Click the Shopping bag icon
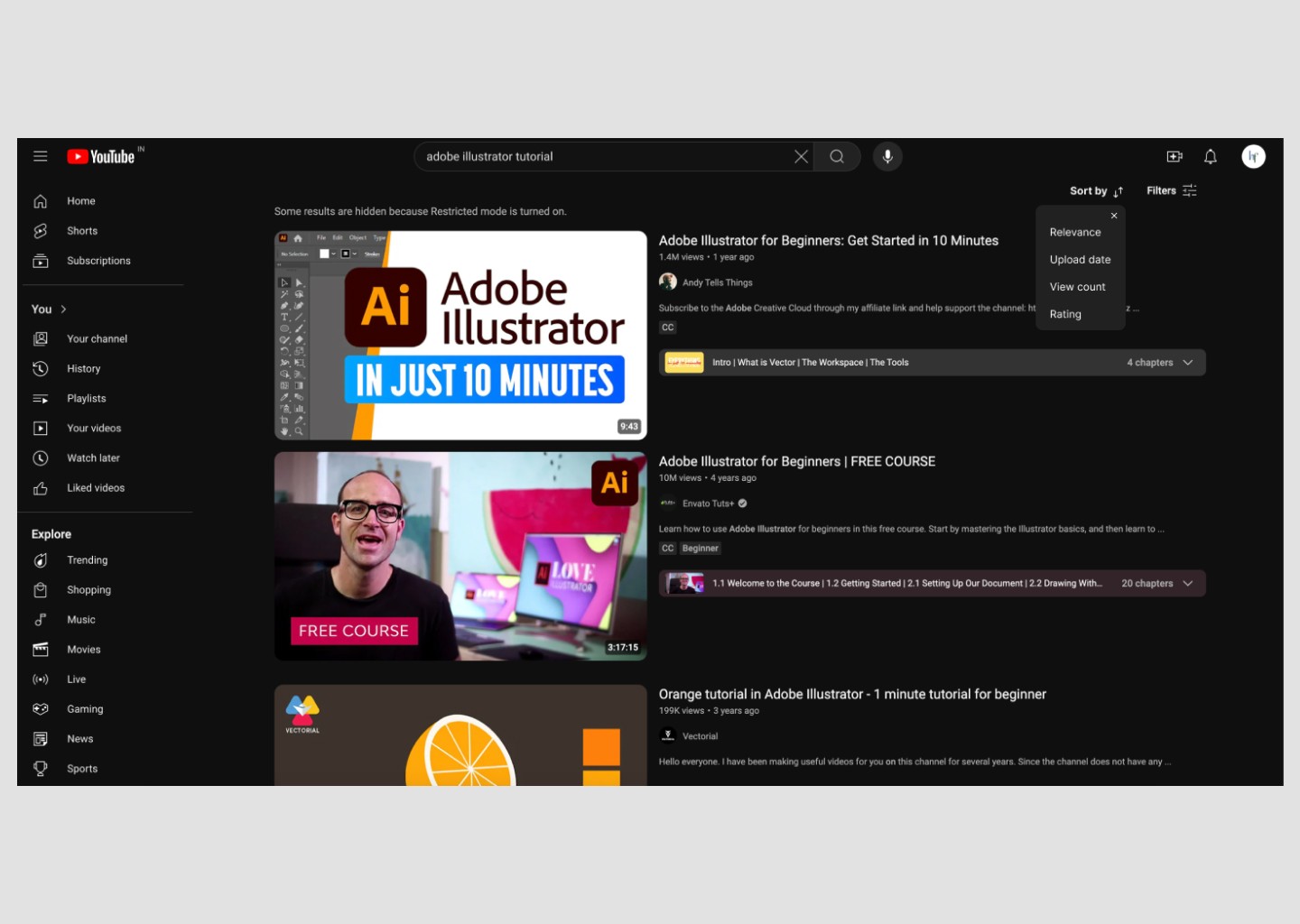The width and height of the screenshot is (1300, 924). 41,590
